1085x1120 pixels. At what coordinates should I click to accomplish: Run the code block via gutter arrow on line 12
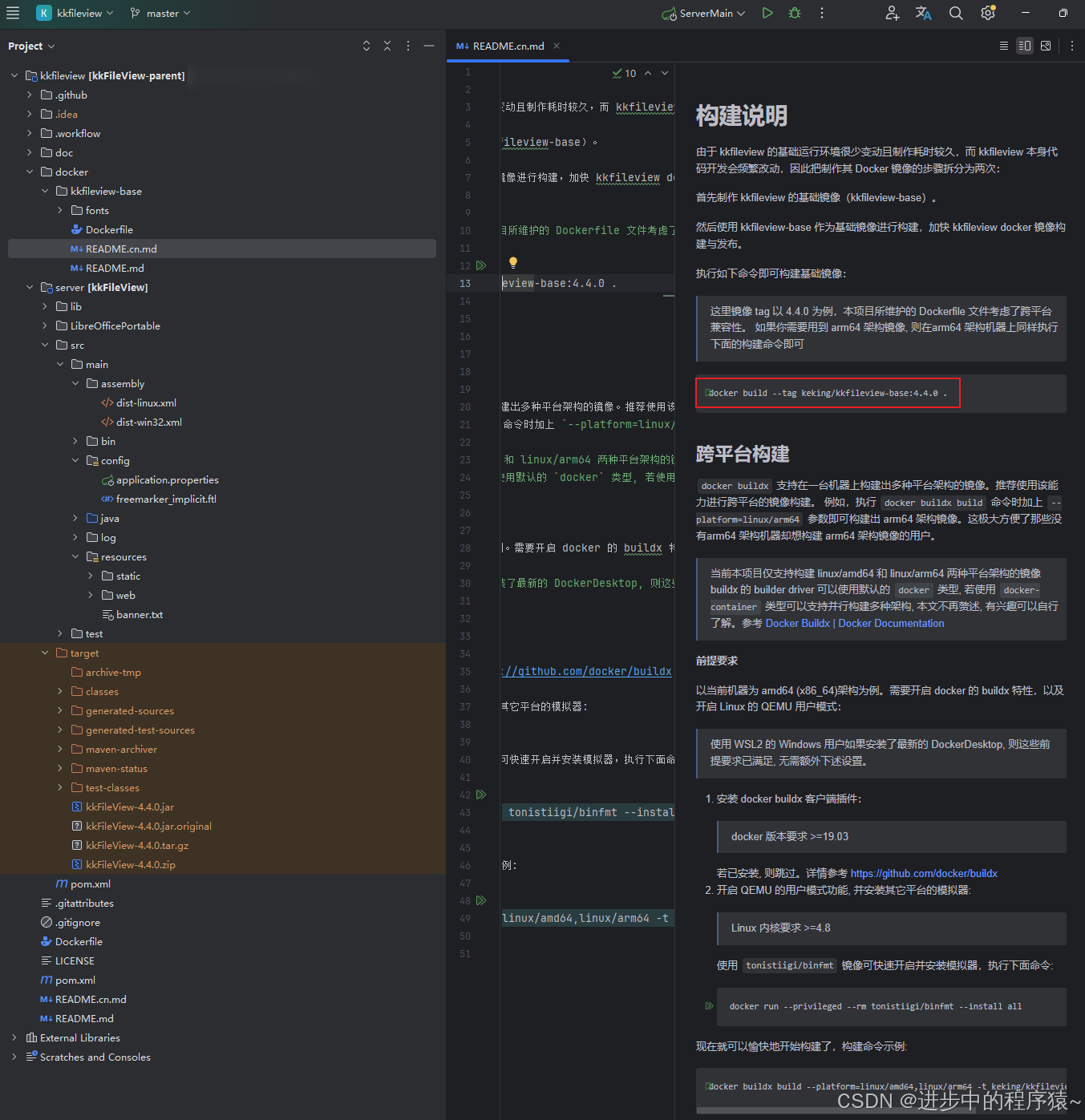481,265
